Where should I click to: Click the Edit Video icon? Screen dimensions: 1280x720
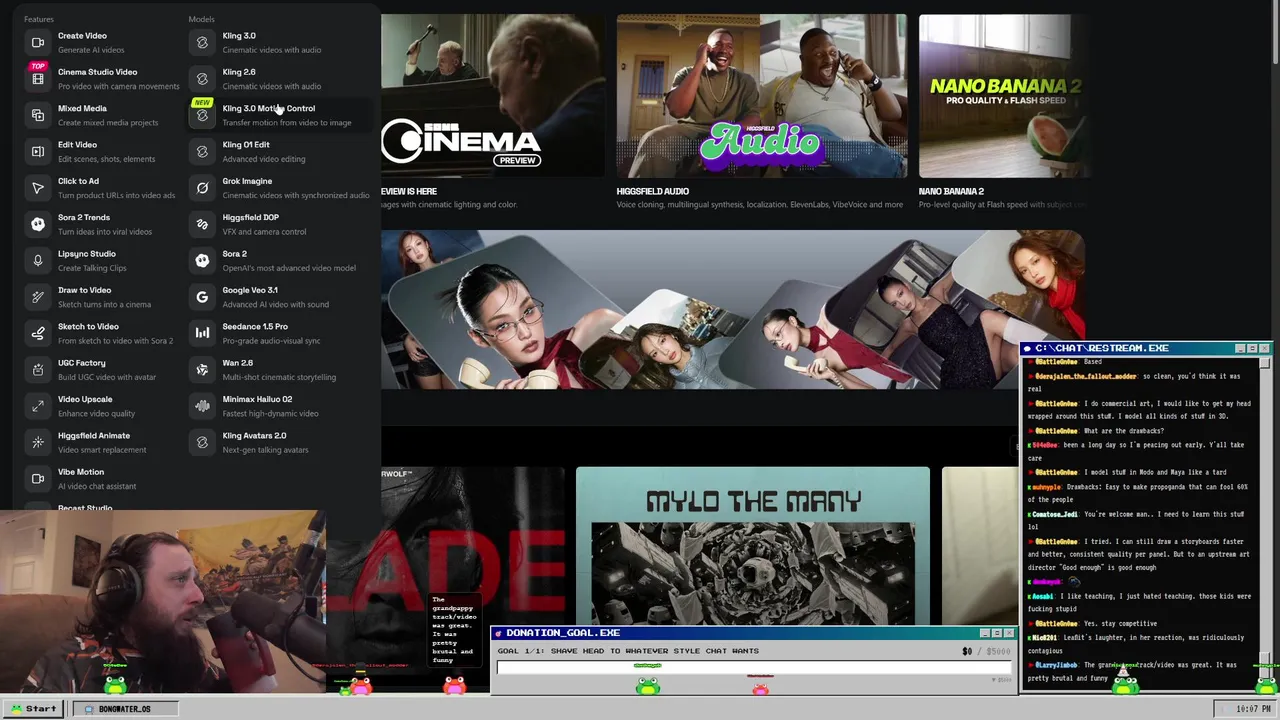point(38,151)
